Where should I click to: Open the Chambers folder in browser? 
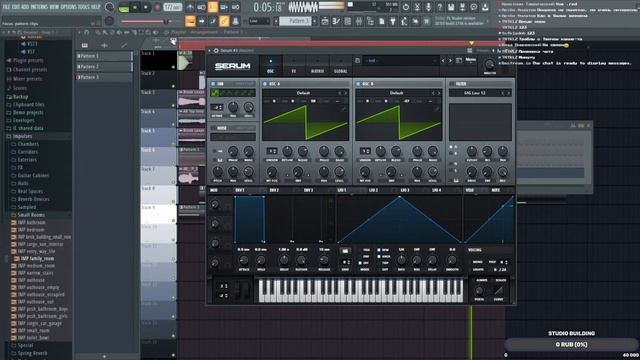28,144
